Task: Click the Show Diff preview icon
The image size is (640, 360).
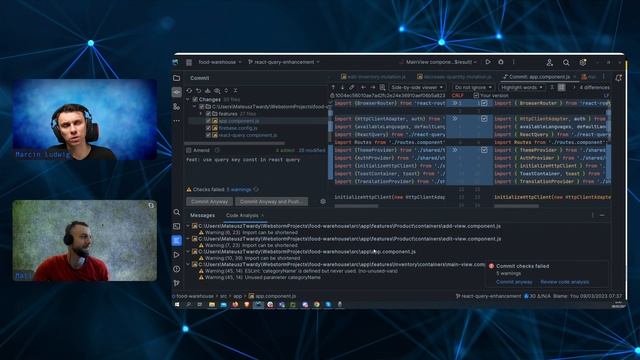Action: pos(217,91)
